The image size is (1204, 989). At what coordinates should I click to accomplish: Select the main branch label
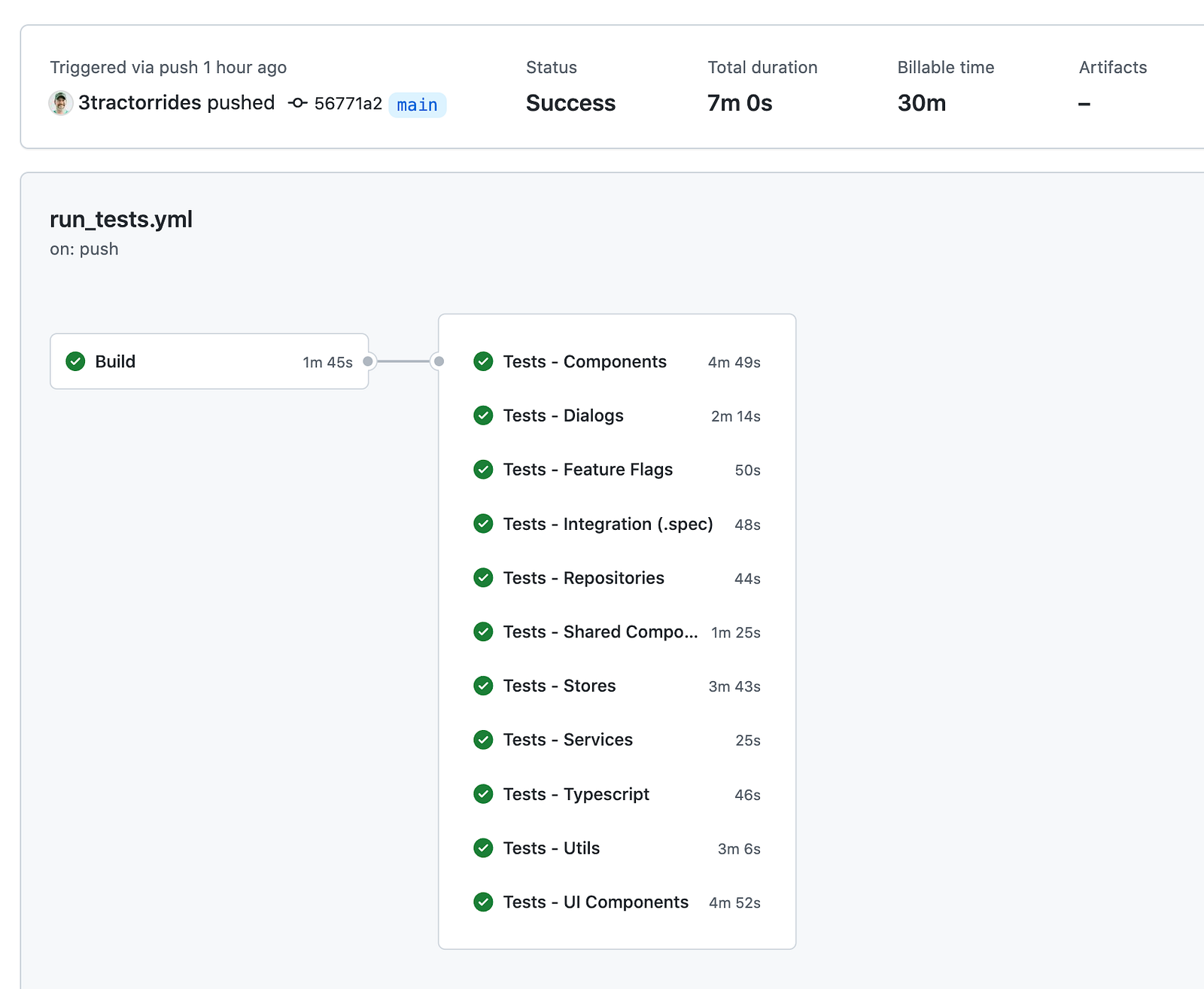tap(418, 105)
